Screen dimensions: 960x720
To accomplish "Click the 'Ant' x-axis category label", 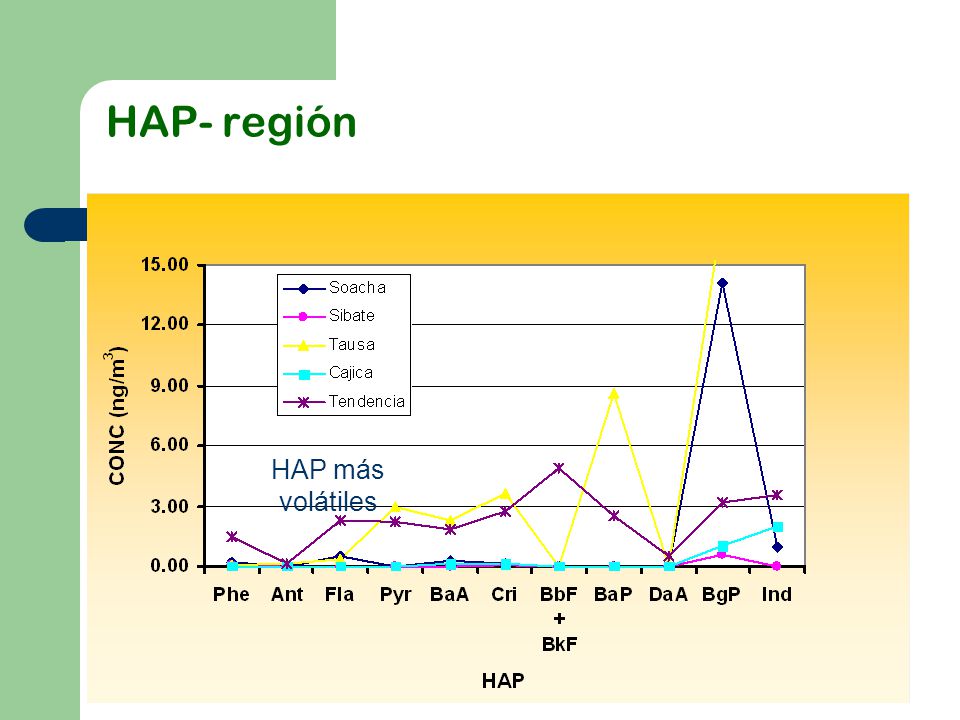I will point(287,594).
